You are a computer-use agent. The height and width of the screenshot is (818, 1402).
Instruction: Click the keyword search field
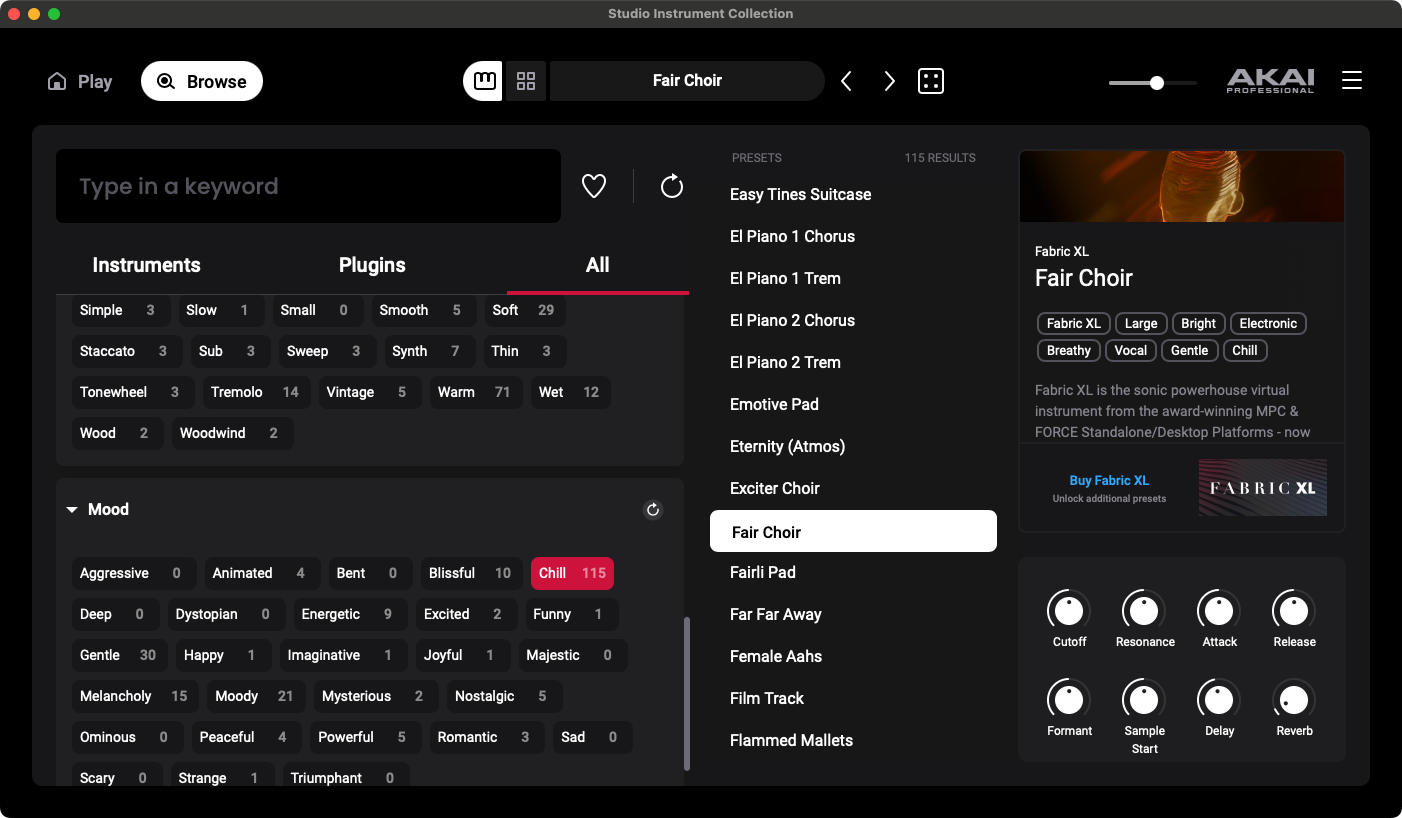point(308,187)
